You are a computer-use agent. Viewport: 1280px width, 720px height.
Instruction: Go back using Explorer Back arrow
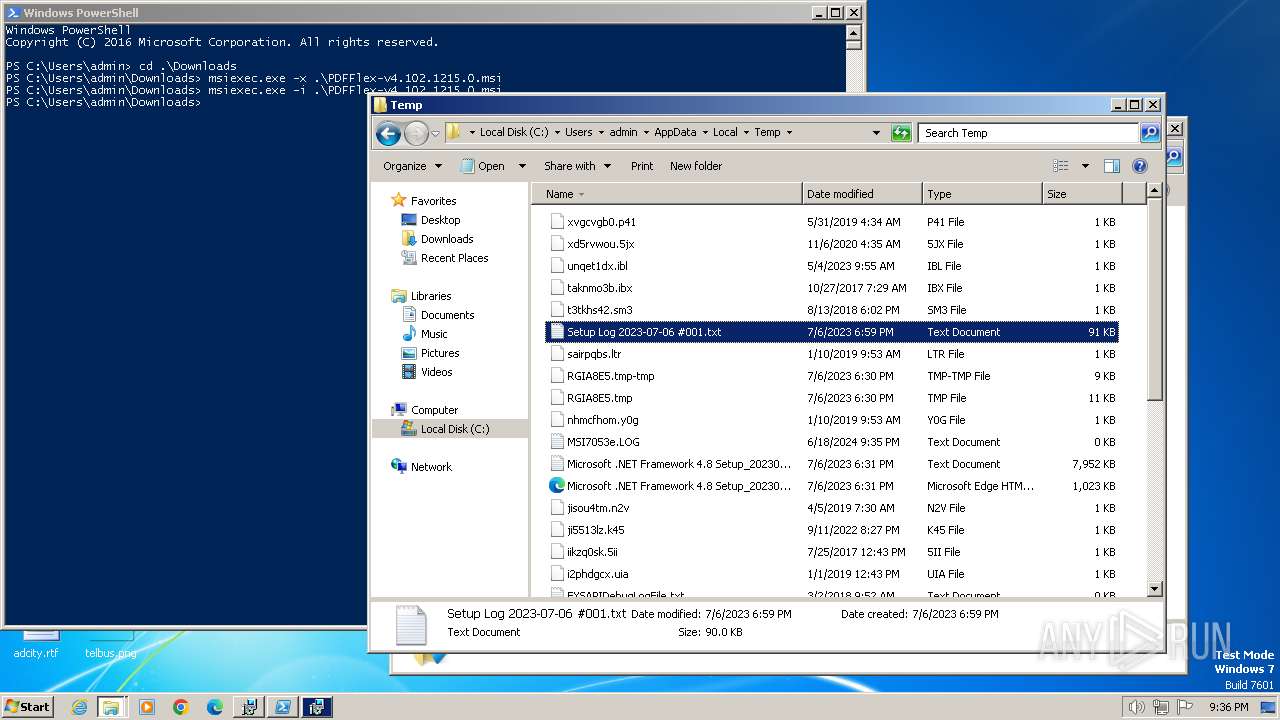click(x=388, y=133)
